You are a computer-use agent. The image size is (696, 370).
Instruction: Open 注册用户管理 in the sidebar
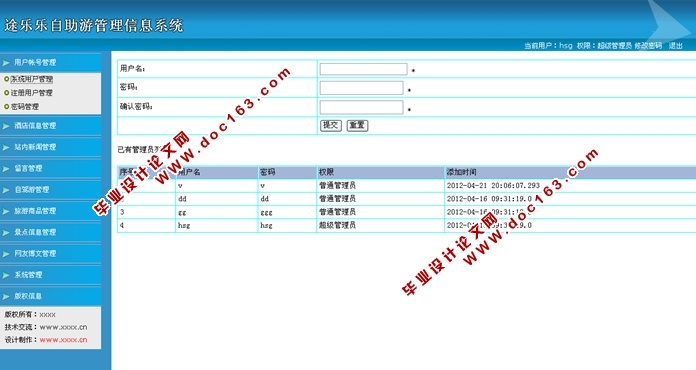pos(32,93)
